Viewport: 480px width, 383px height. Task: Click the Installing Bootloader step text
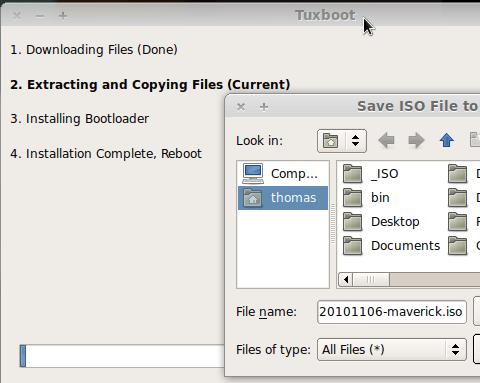(79, 119)
